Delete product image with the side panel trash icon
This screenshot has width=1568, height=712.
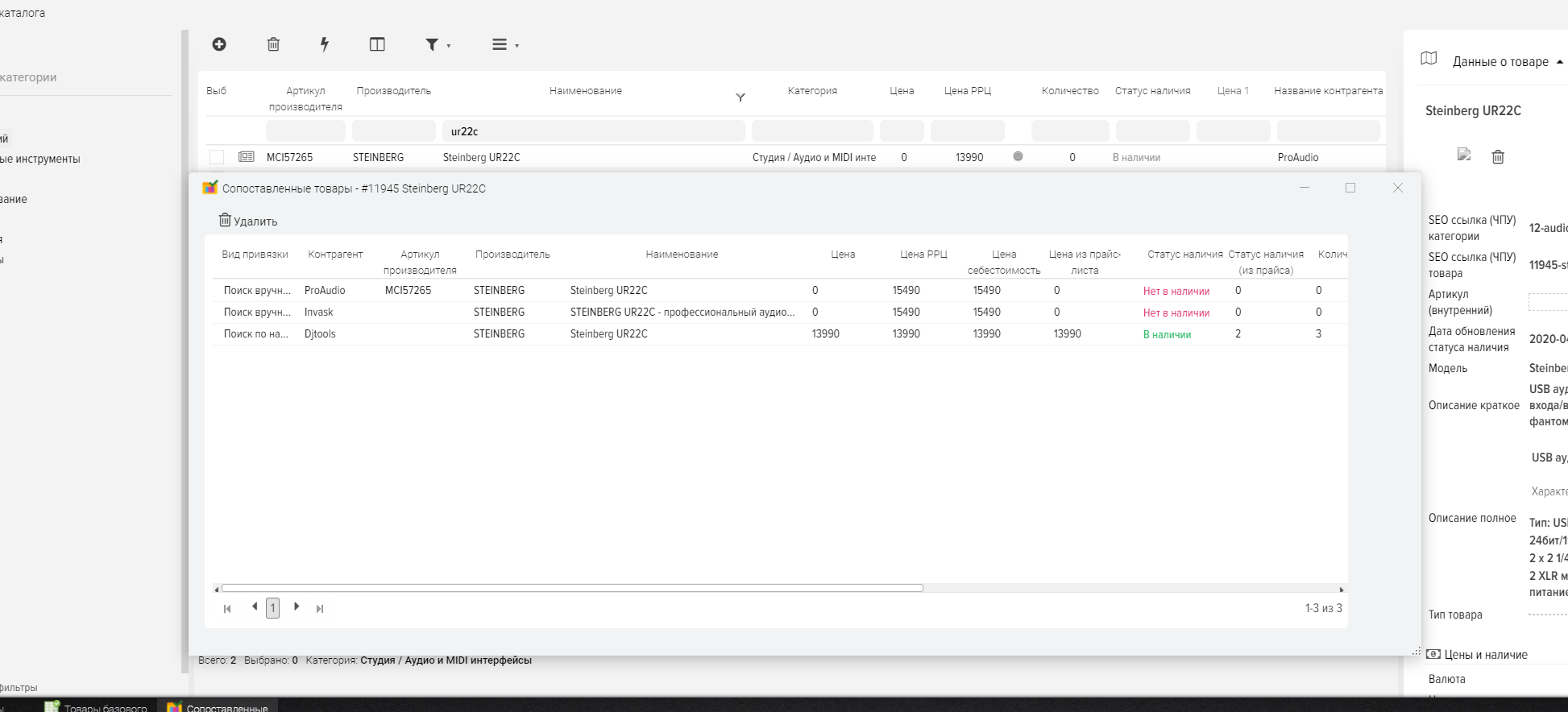1498,156
